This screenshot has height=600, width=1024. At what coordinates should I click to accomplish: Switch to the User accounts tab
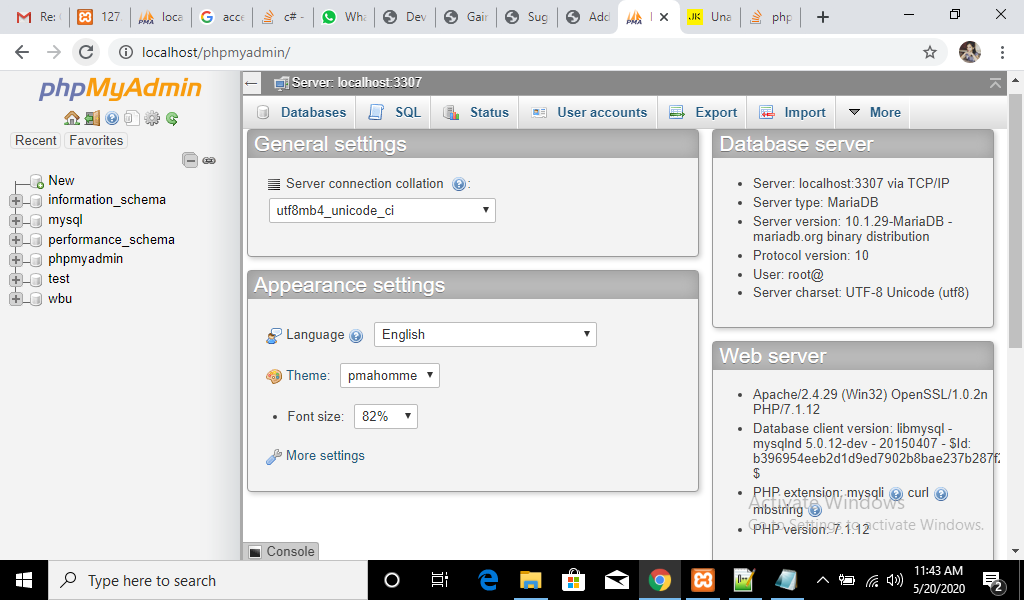coord(590,113)
